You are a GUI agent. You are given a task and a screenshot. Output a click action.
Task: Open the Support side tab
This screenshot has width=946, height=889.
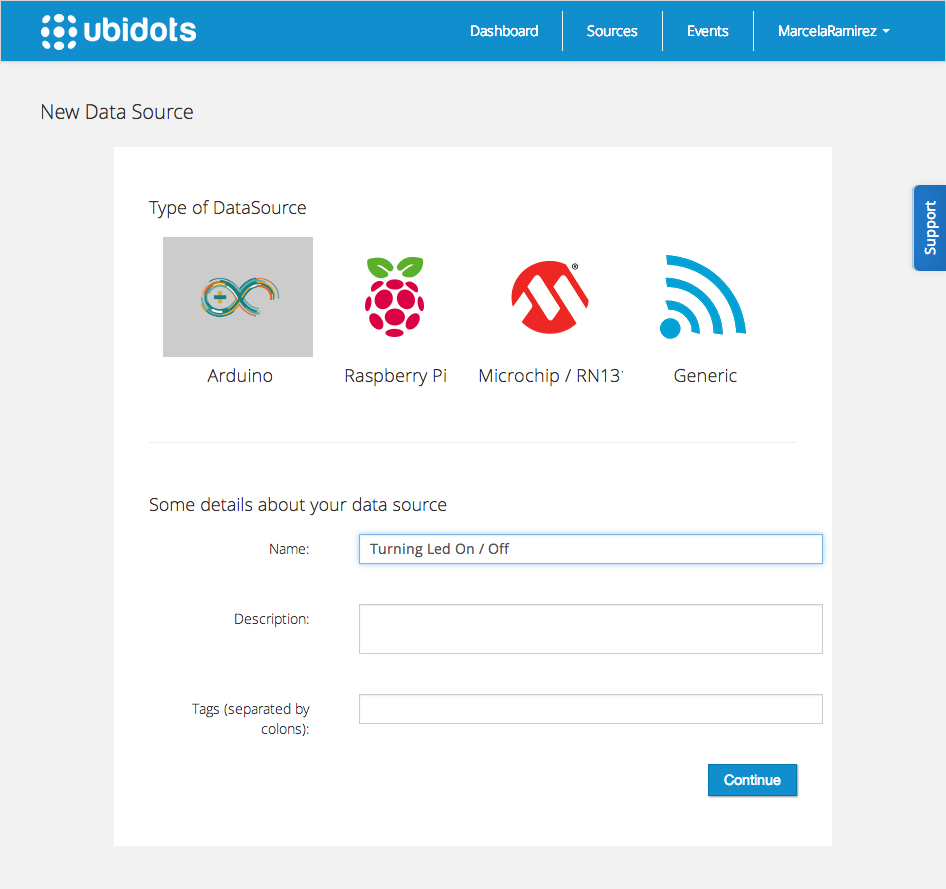(930, 228)
